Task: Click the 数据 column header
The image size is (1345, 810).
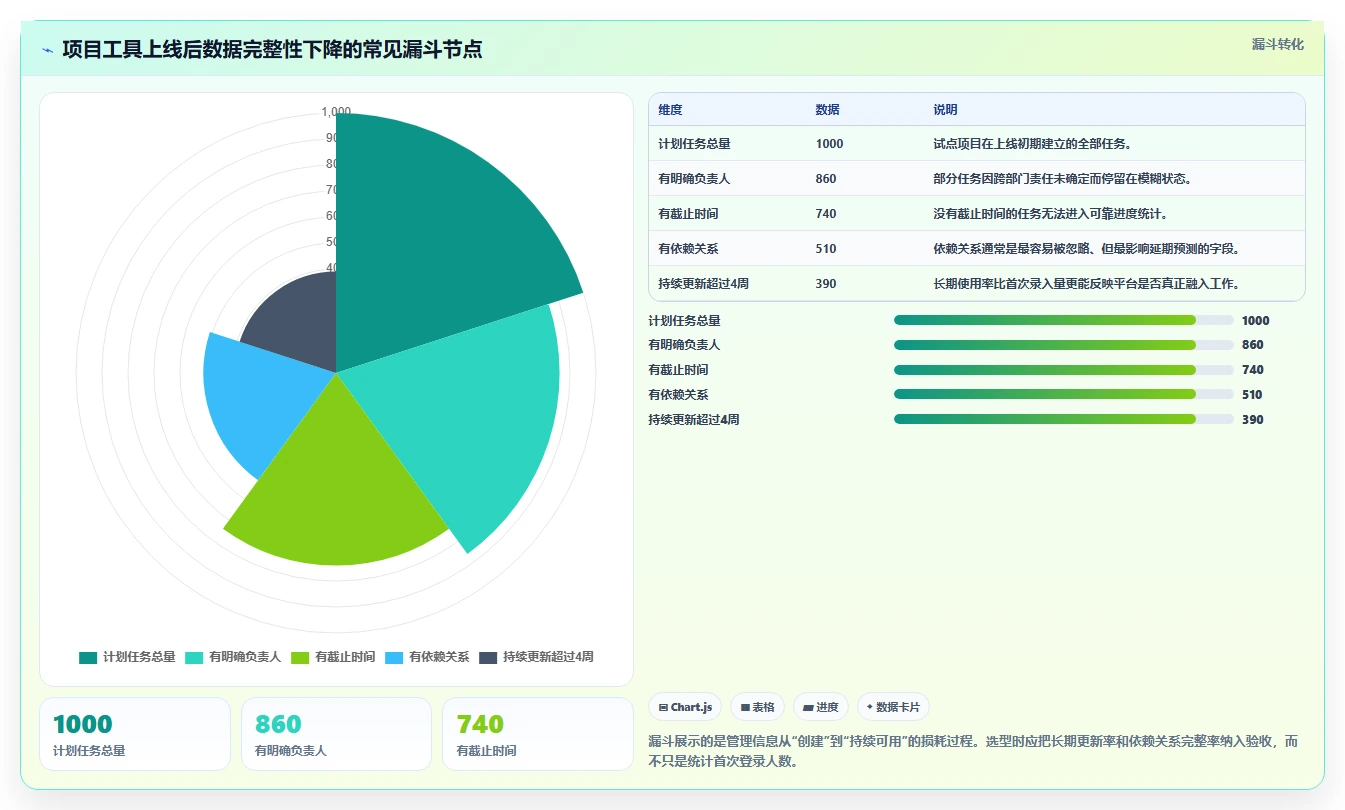Action: 828,110
